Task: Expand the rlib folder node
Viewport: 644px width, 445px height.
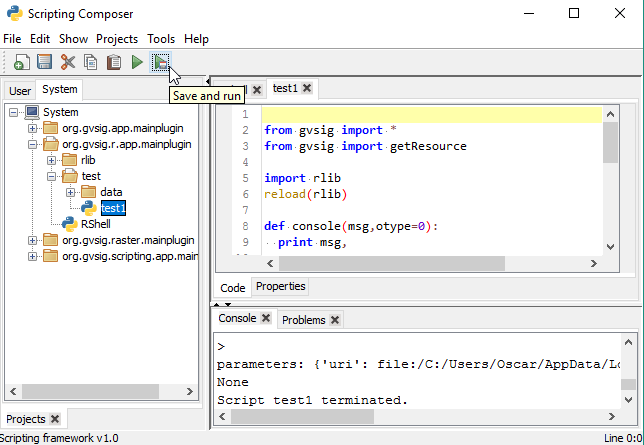Action: pyautogui.click(x=52, y=160)
